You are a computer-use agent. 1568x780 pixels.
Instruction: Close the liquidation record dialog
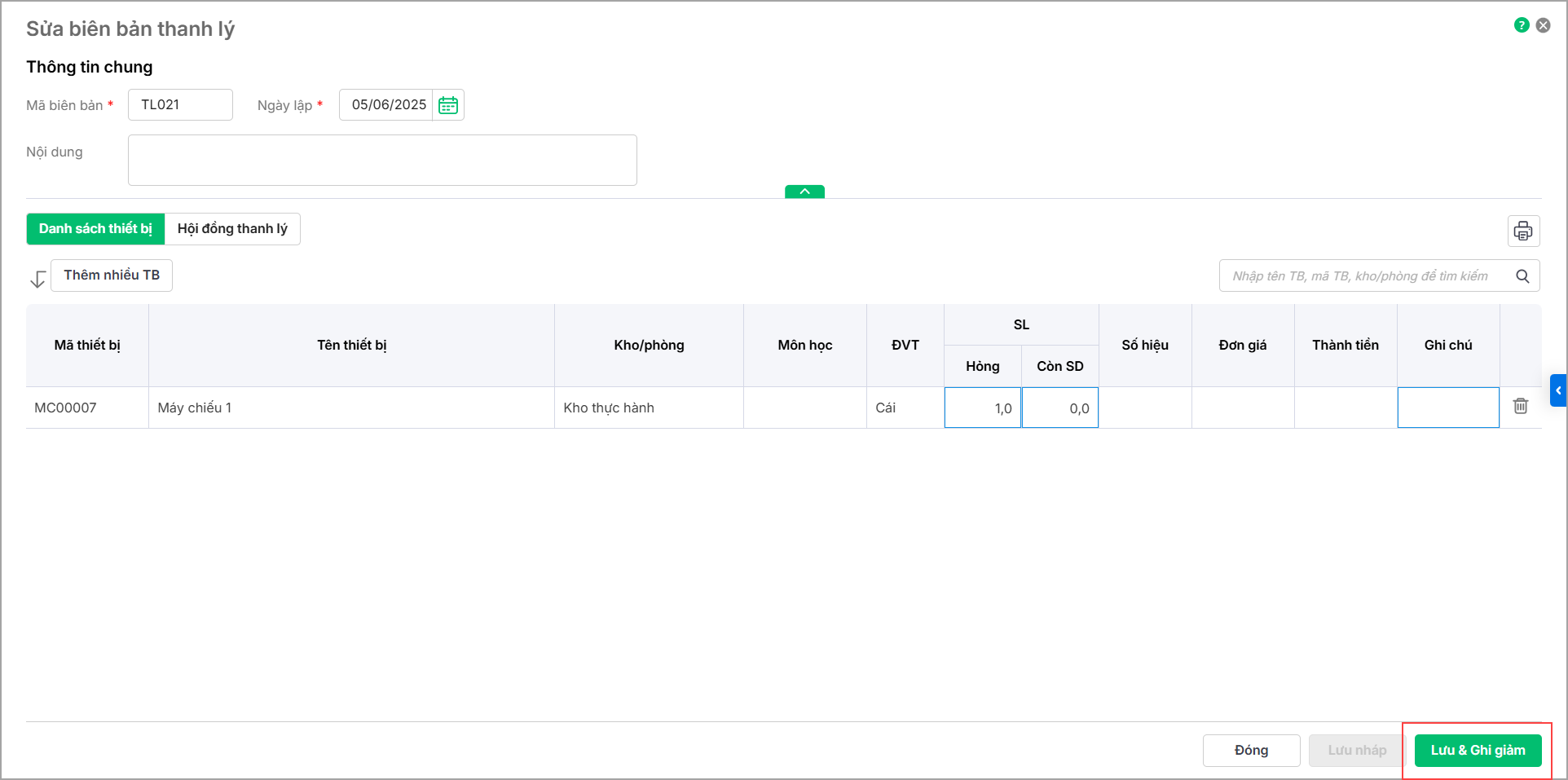1543,25
